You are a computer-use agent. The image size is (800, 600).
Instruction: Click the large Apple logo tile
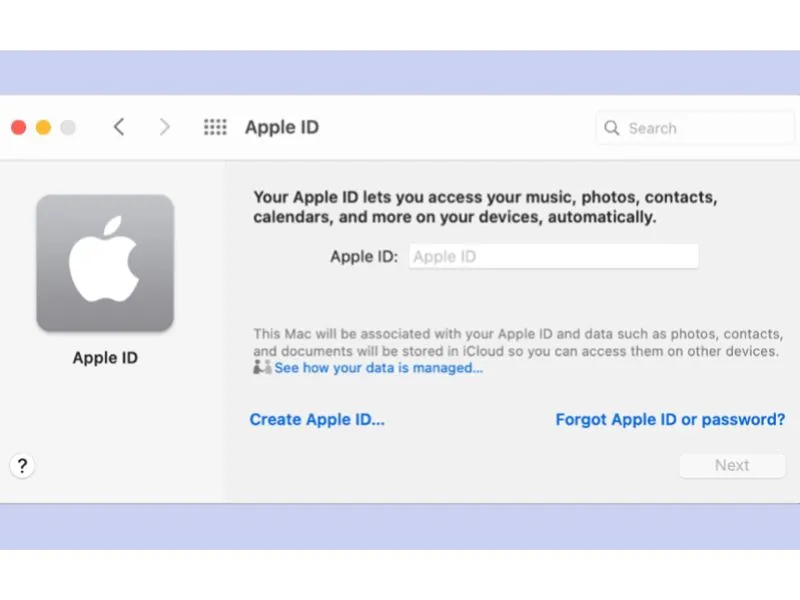105,263
